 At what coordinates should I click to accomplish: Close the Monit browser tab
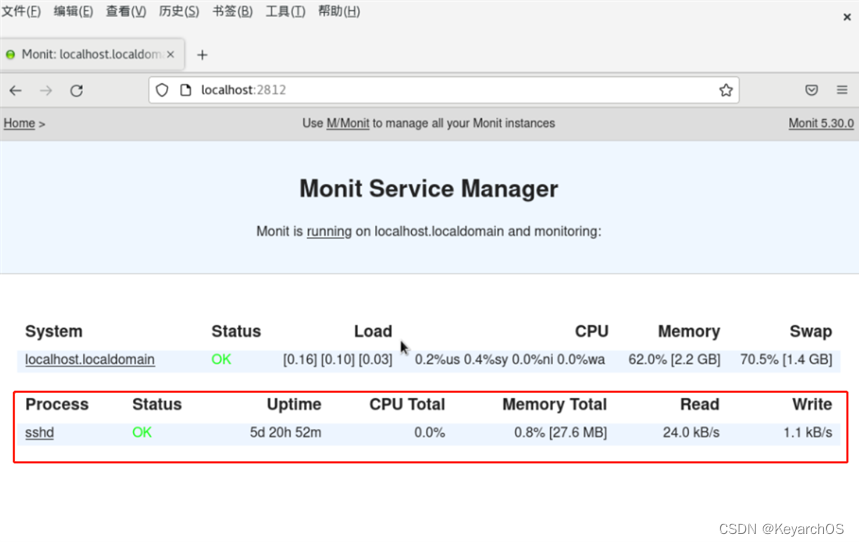170,54
